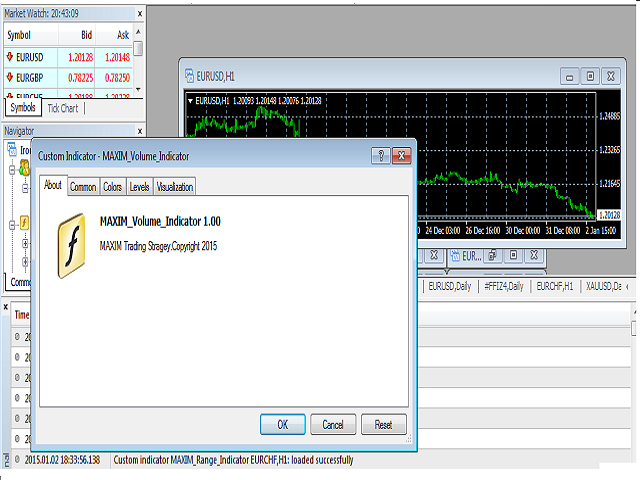Click the EURUSD red arrow icon
This screenshot has height=480, width=640.
[x=10, y=57]
